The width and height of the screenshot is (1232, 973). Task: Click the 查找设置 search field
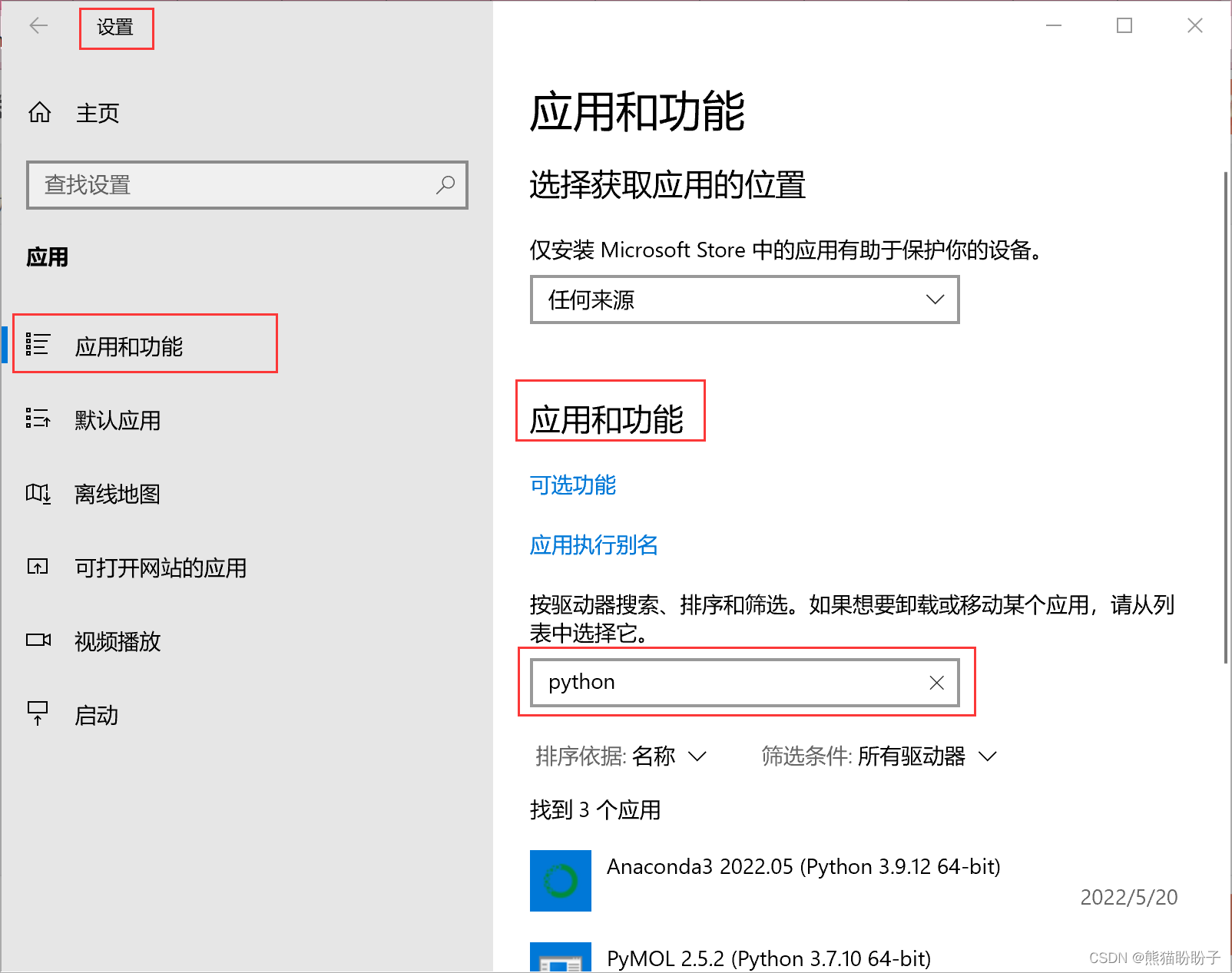tap(247, 185)
